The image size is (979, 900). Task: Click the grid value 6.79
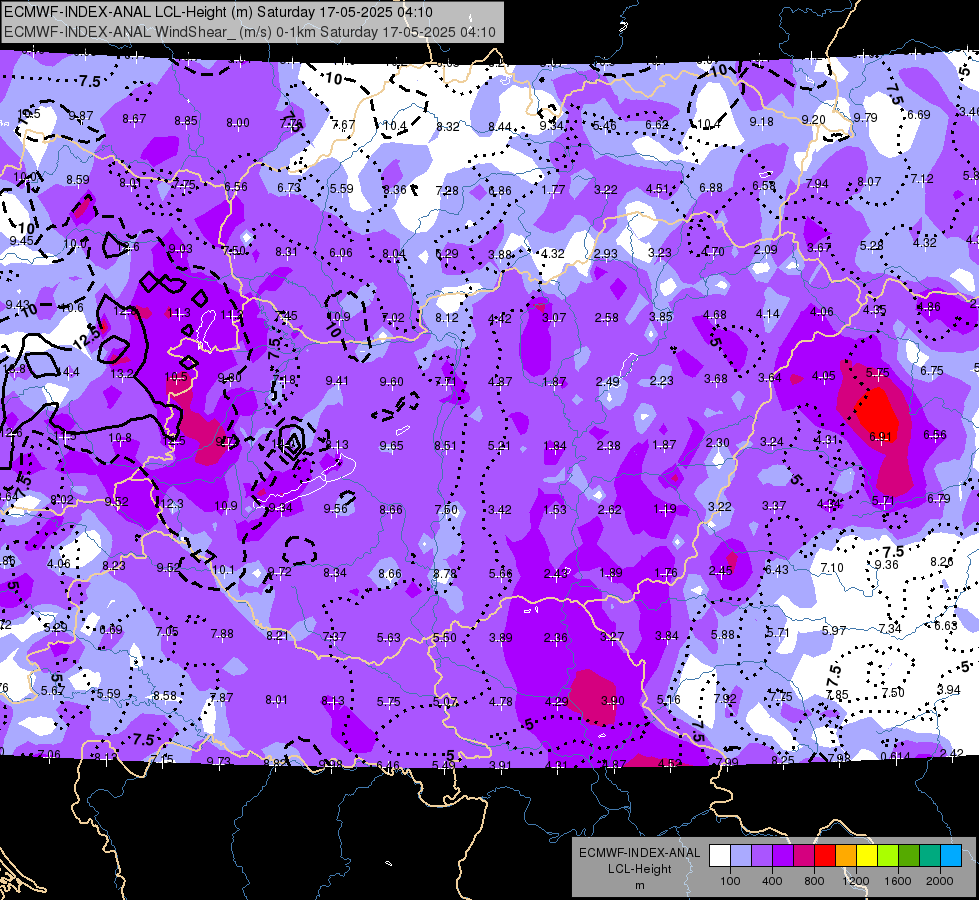point(938,498)
